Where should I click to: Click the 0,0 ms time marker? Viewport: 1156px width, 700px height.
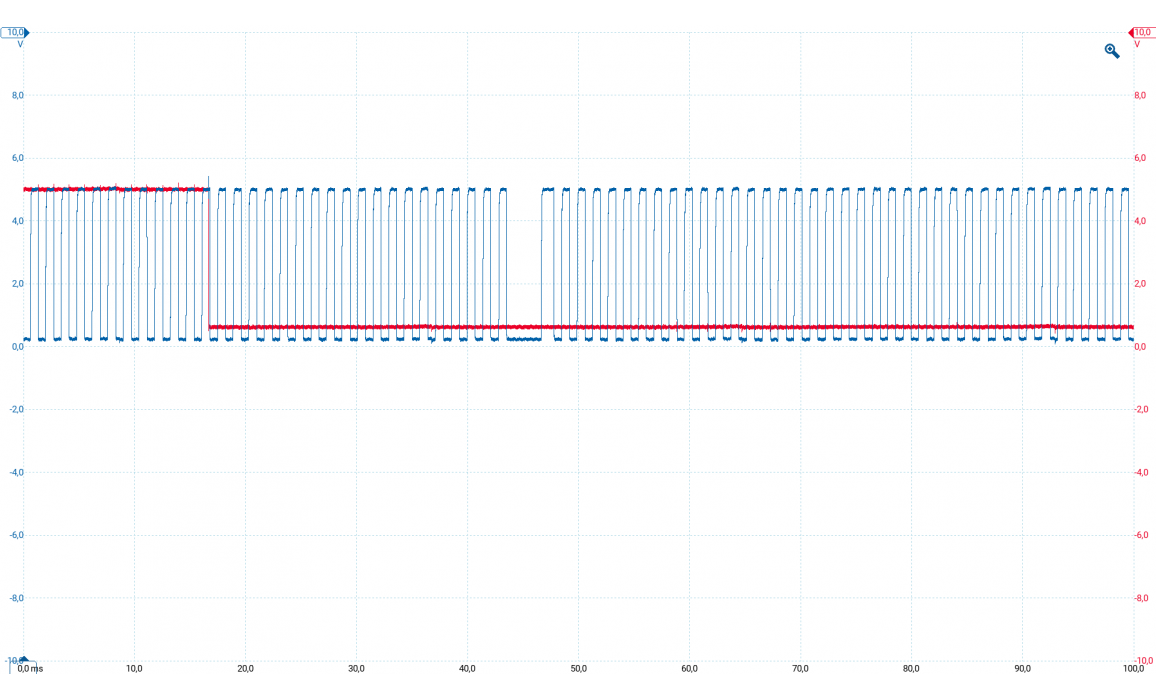pos(28,668)
